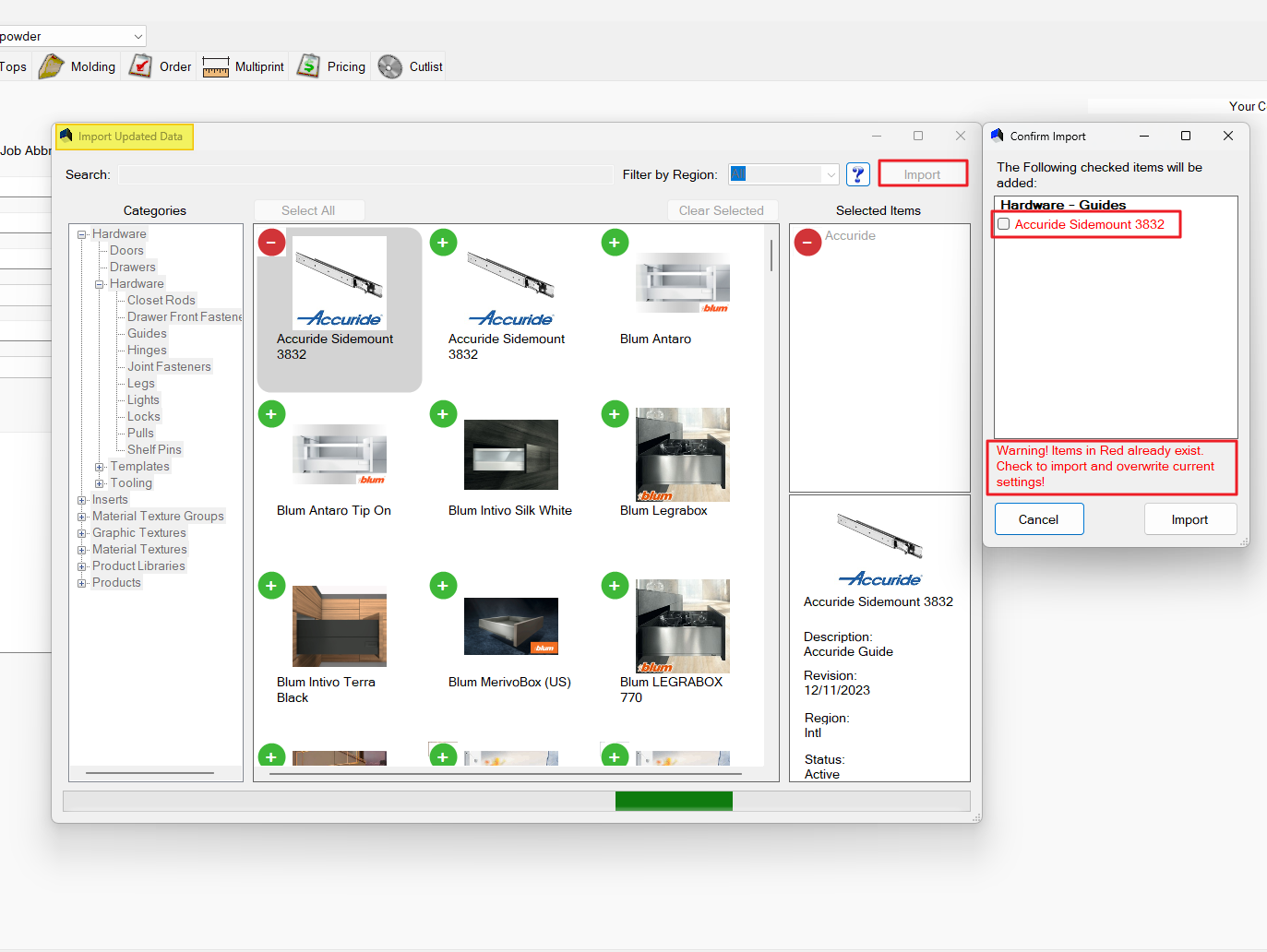Open the Order tool in the toolbar
Viewport: 1267px width, 952px height.
coord(160,66)
